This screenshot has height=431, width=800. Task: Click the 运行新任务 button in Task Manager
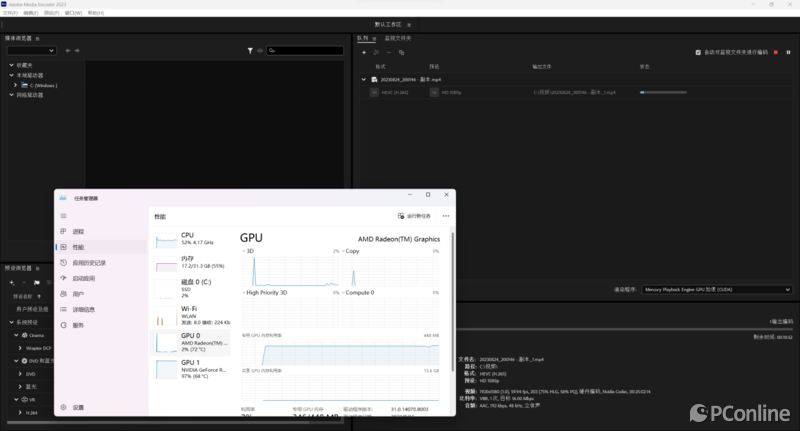point(414,216)
